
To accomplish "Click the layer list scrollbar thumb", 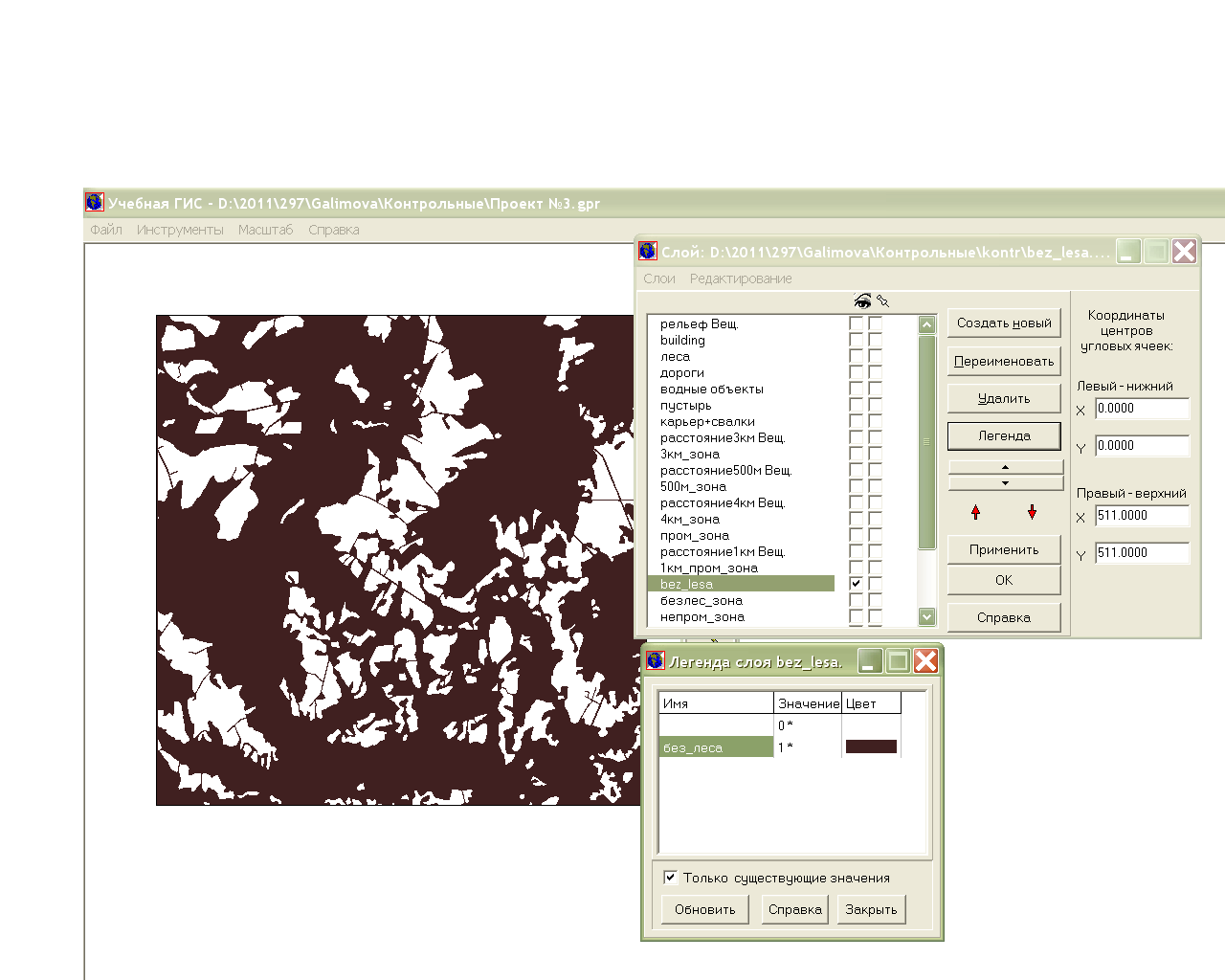I will [926, 442].
